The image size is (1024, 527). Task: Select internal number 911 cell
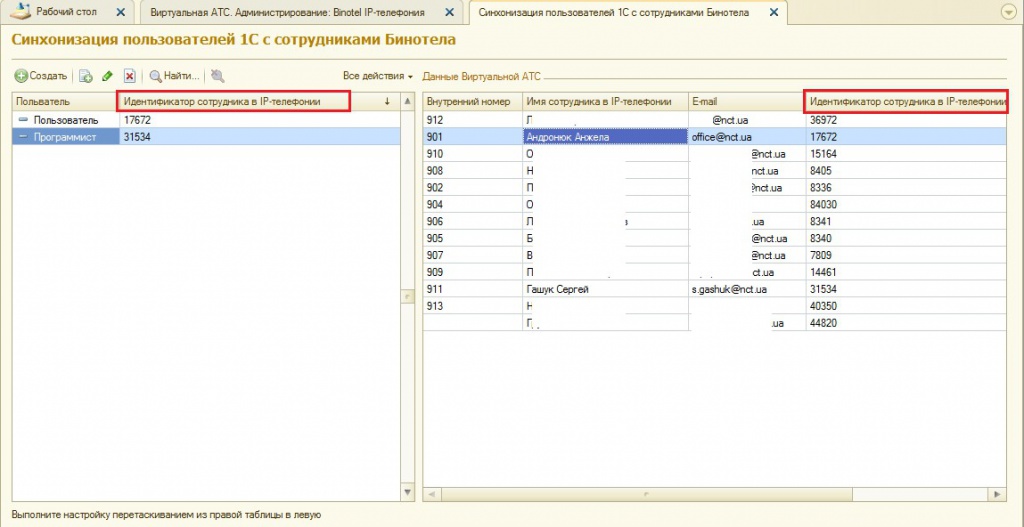[473, 289]
